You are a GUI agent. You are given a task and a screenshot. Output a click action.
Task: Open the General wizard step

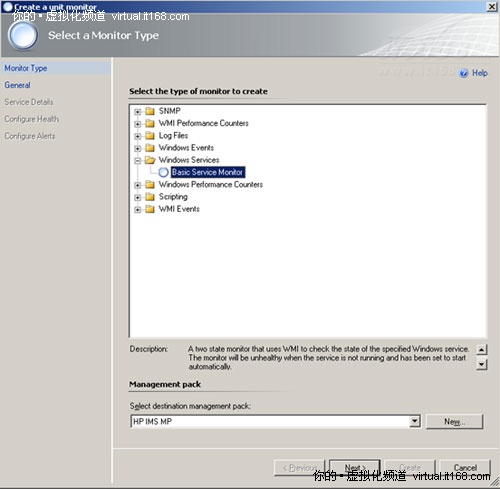click(17, 85)
